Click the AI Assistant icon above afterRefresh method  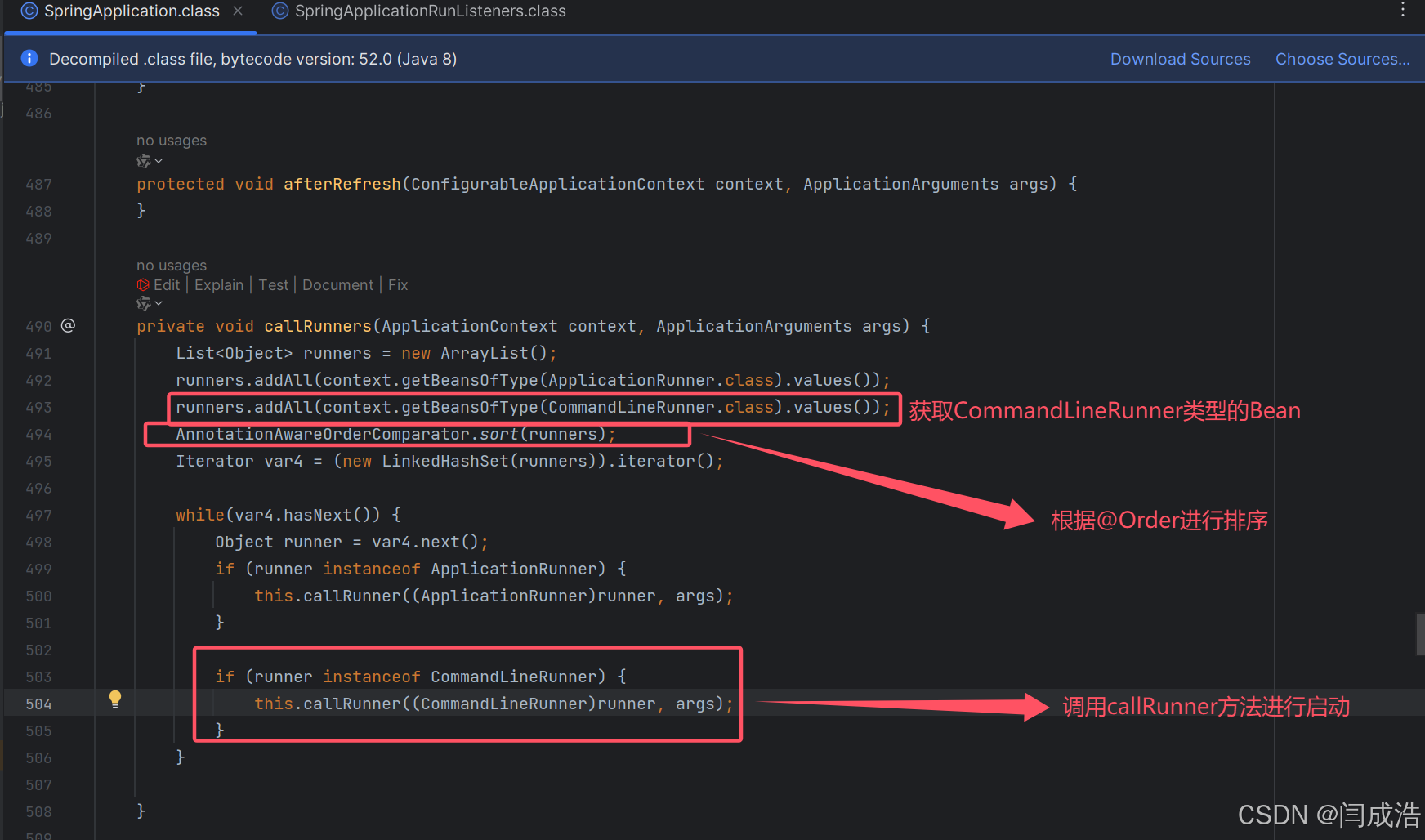(x=144, y=160)
